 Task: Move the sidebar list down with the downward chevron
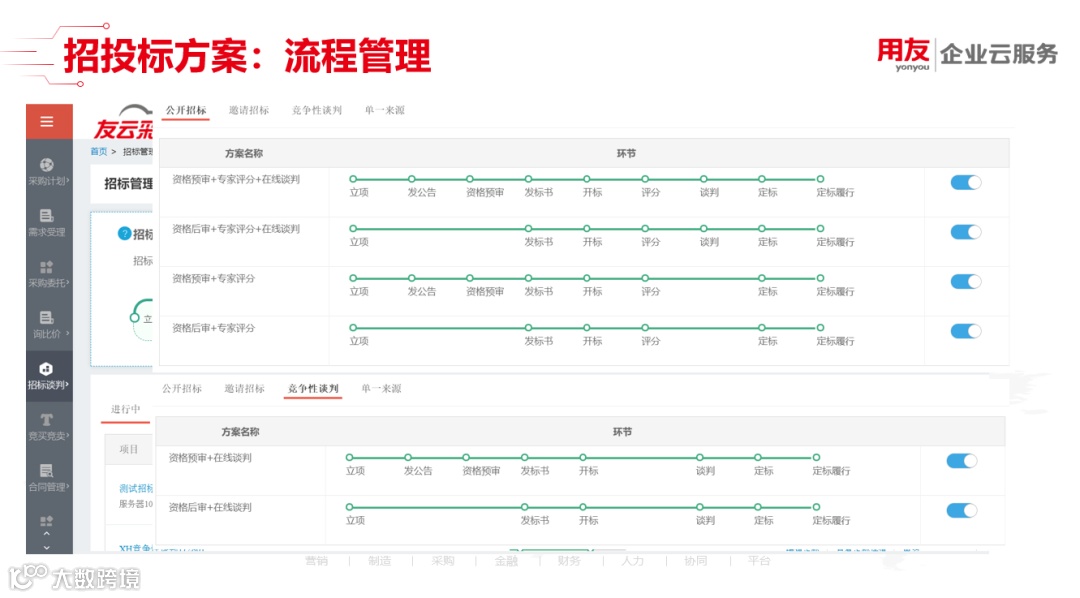tap(47, 547)
